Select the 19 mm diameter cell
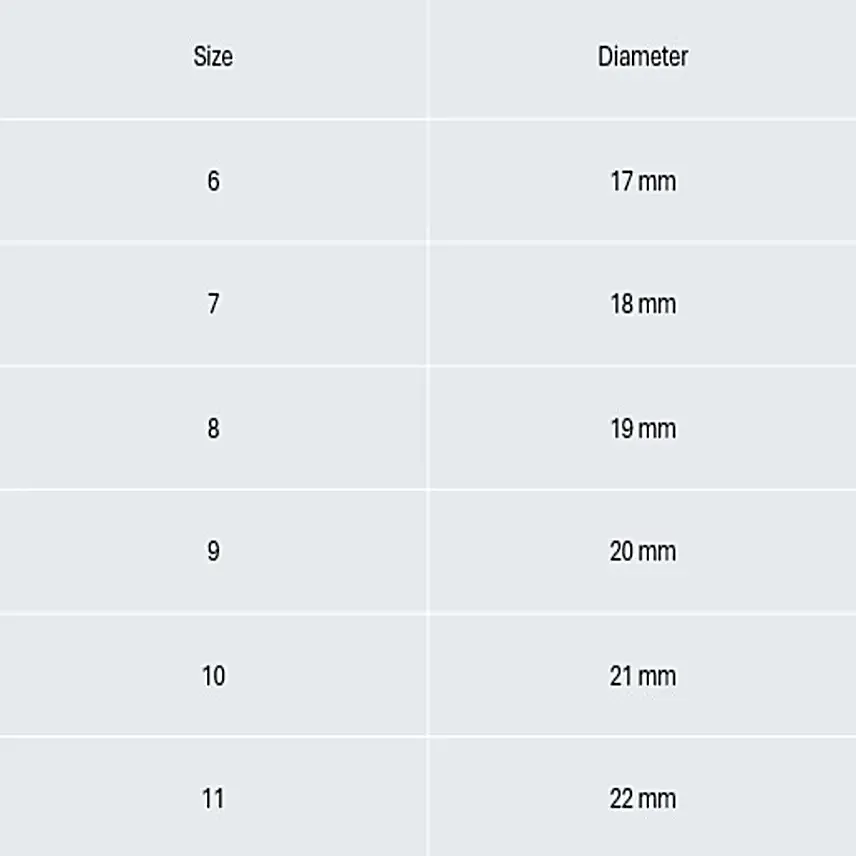The height and width of the screenshot is (856, 856). click(x=643, y=429)
